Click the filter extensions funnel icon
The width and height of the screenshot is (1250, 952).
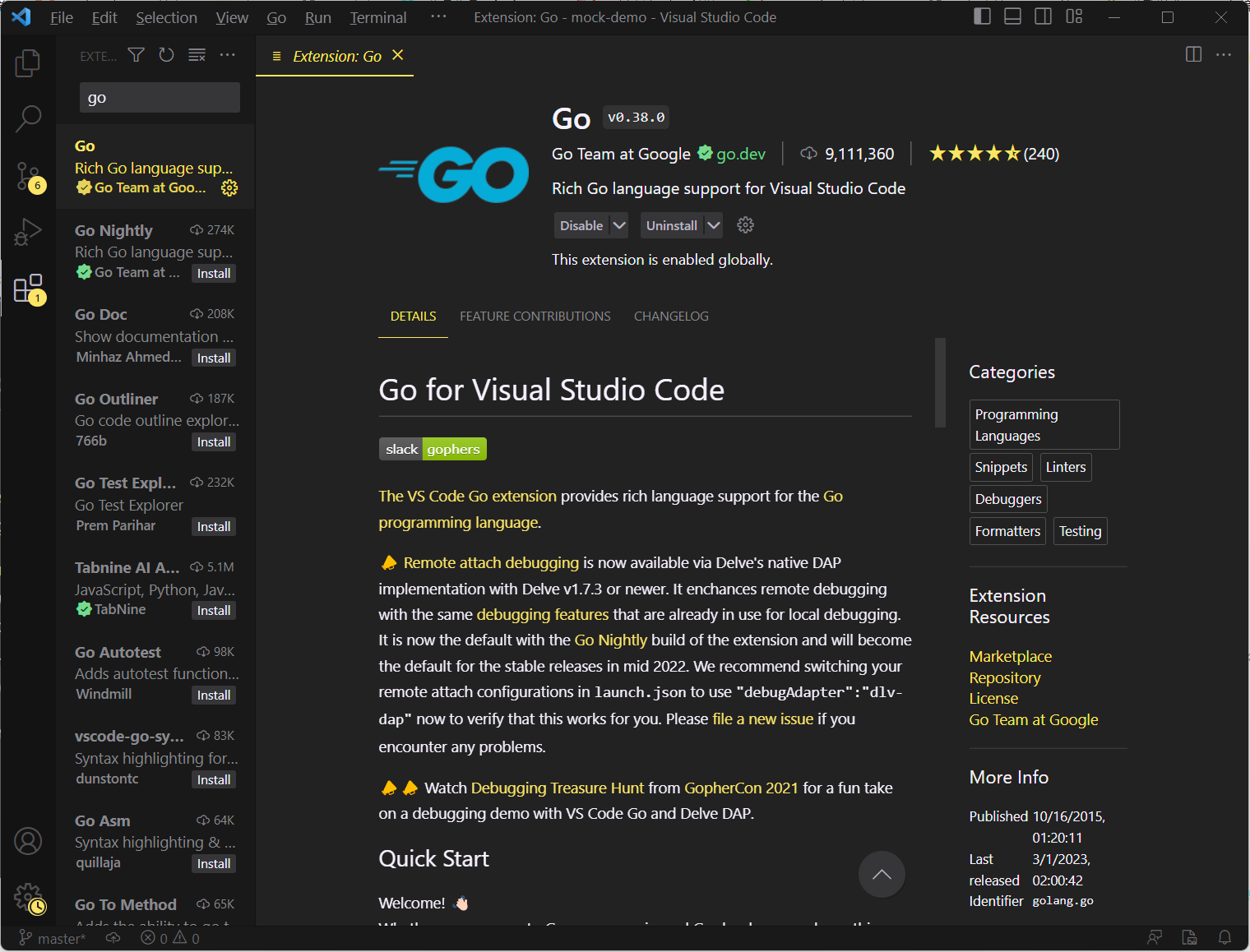(137, 55)
